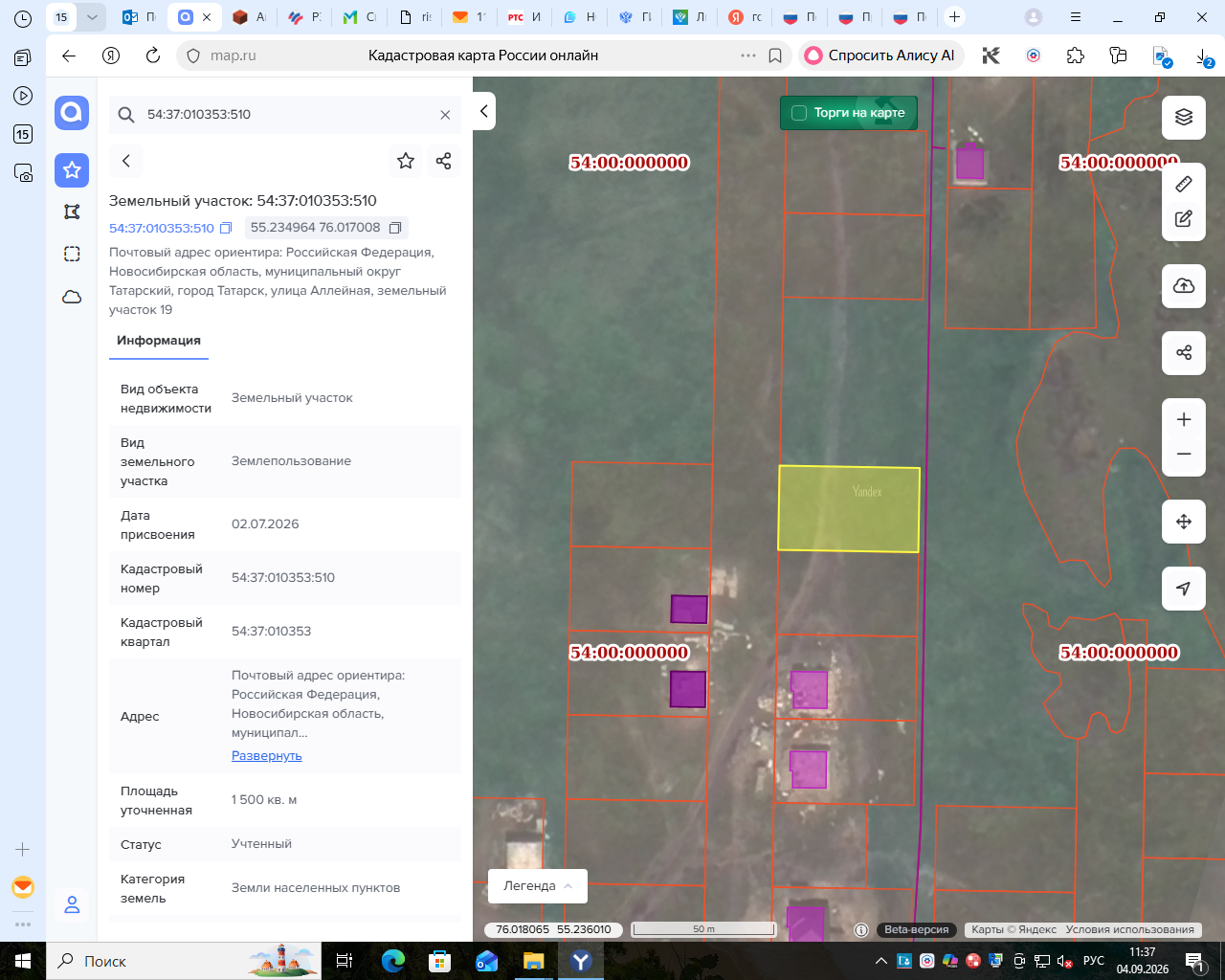Screen dimensions: 1225x980
Task: Copy coordinates 55.234964 76.017008 icon
Action: pos(395,228)
